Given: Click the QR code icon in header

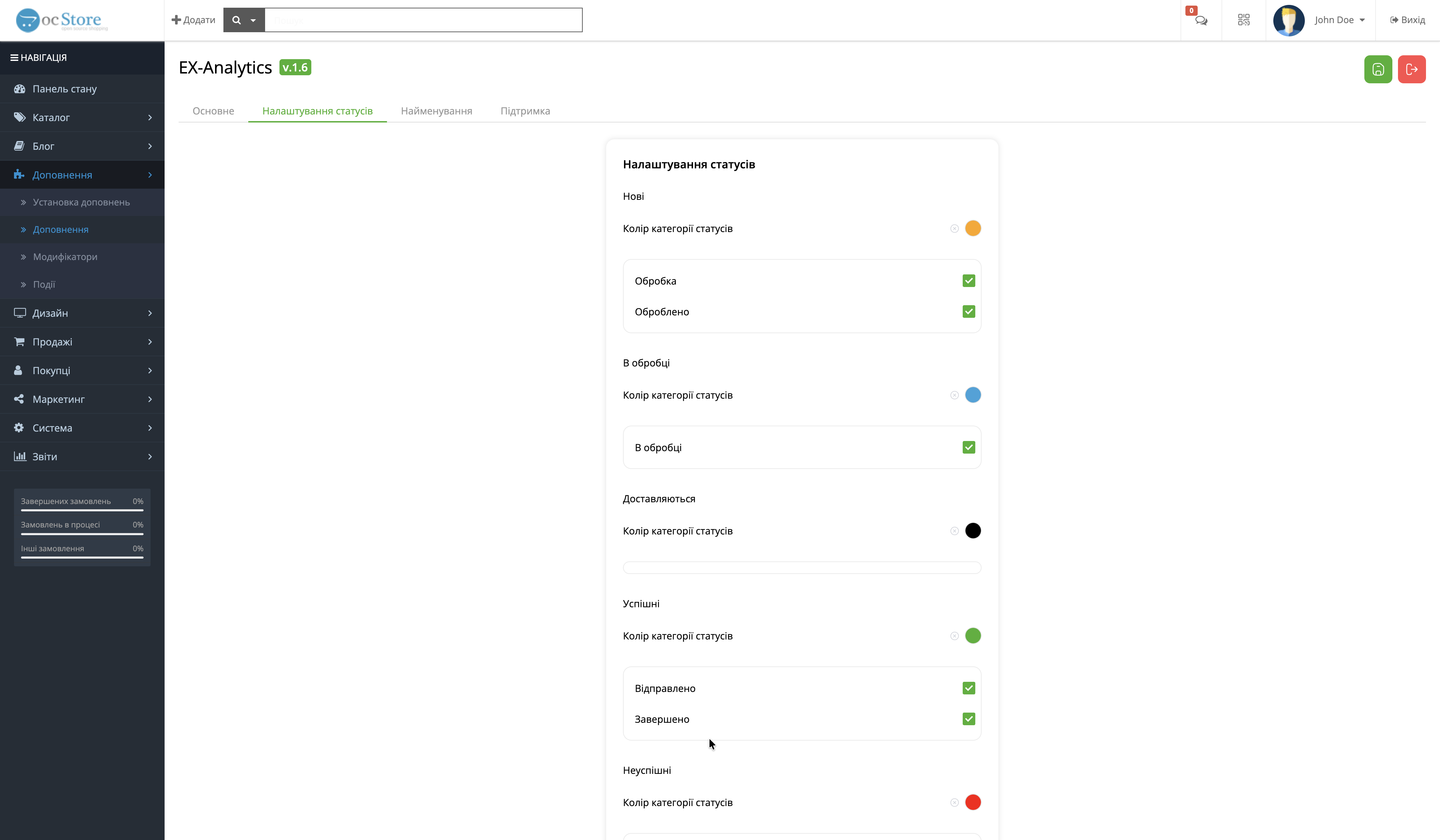Looking at the screenshot, I should coord(1244,20).
